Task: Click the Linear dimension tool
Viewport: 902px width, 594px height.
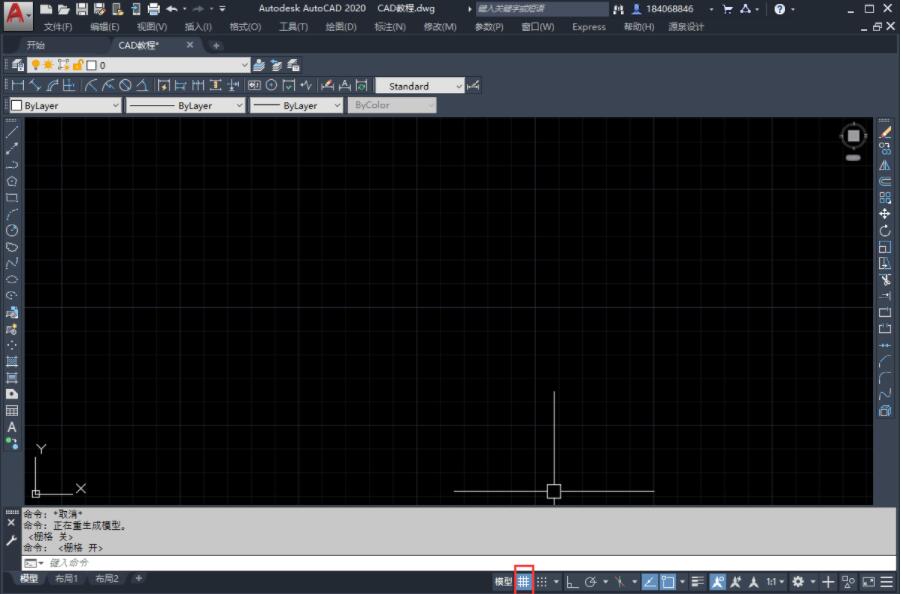Action: pos(16,86)
